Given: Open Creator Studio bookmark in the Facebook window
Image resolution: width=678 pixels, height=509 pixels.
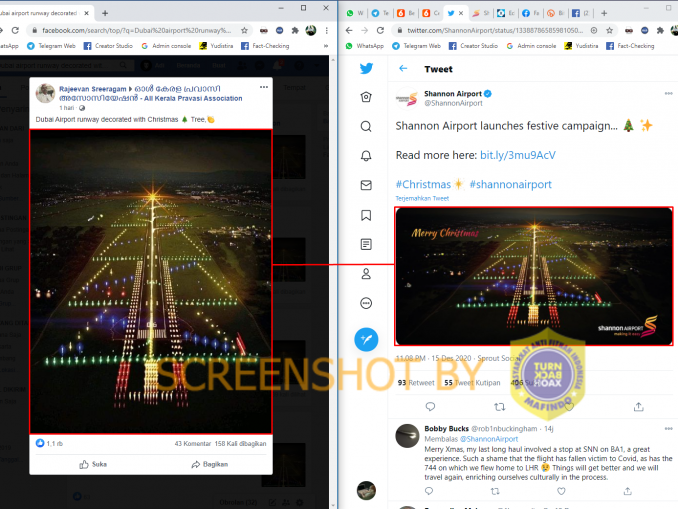Looking at the screenshot, I should [108, 46].
